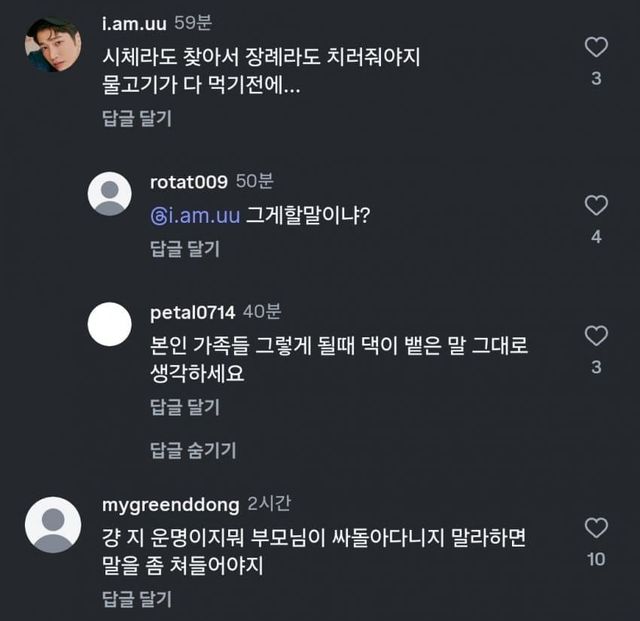640x621 pixels.
Task: Open petal0714 blank avatar
Action: (x=110, y=324)
